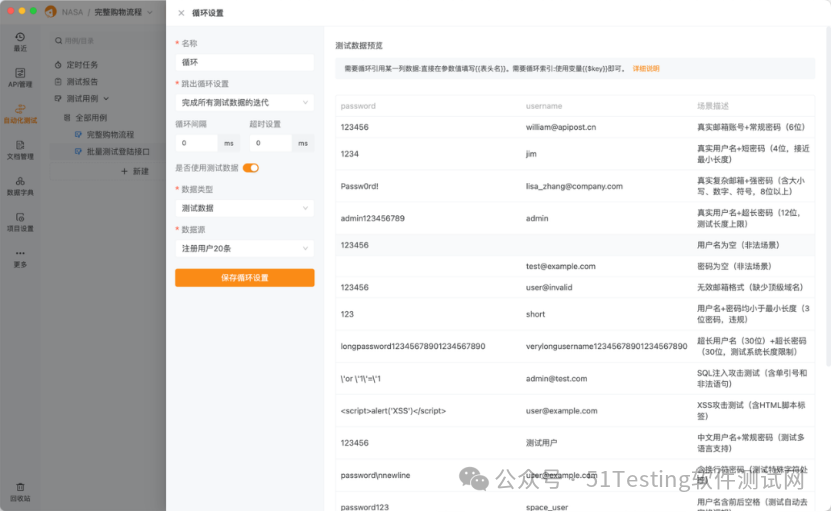
Task: Click the 定时任务 clock icon
Action: 58,65
